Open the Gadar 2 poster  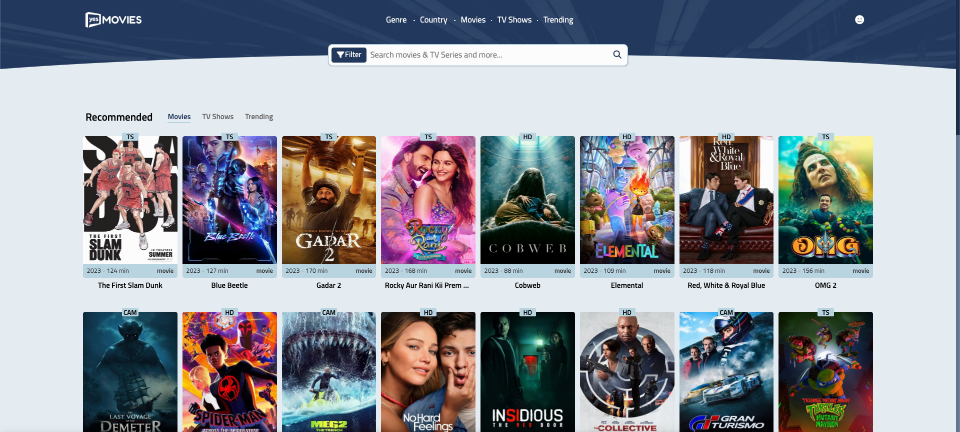coord(329,200)
